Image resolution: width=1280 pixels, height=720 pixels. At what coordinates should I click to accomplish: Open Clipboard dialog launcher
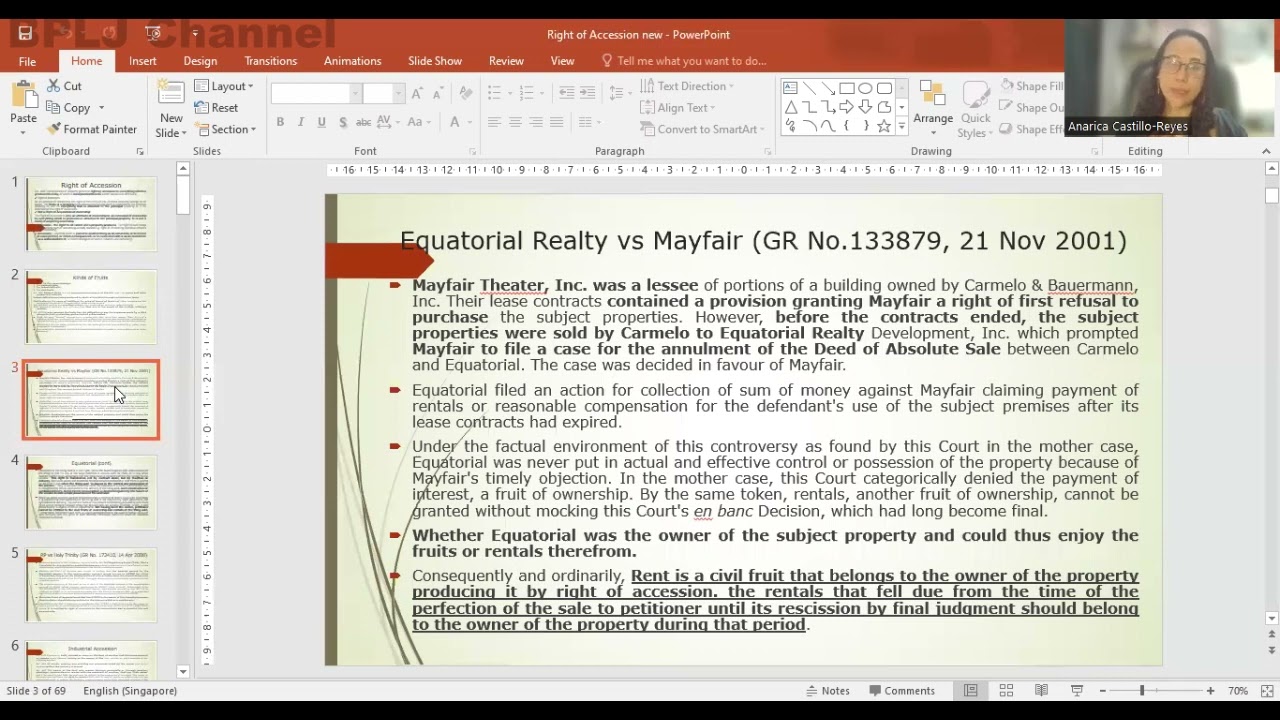pyautogui.click(x=140, y=152)
